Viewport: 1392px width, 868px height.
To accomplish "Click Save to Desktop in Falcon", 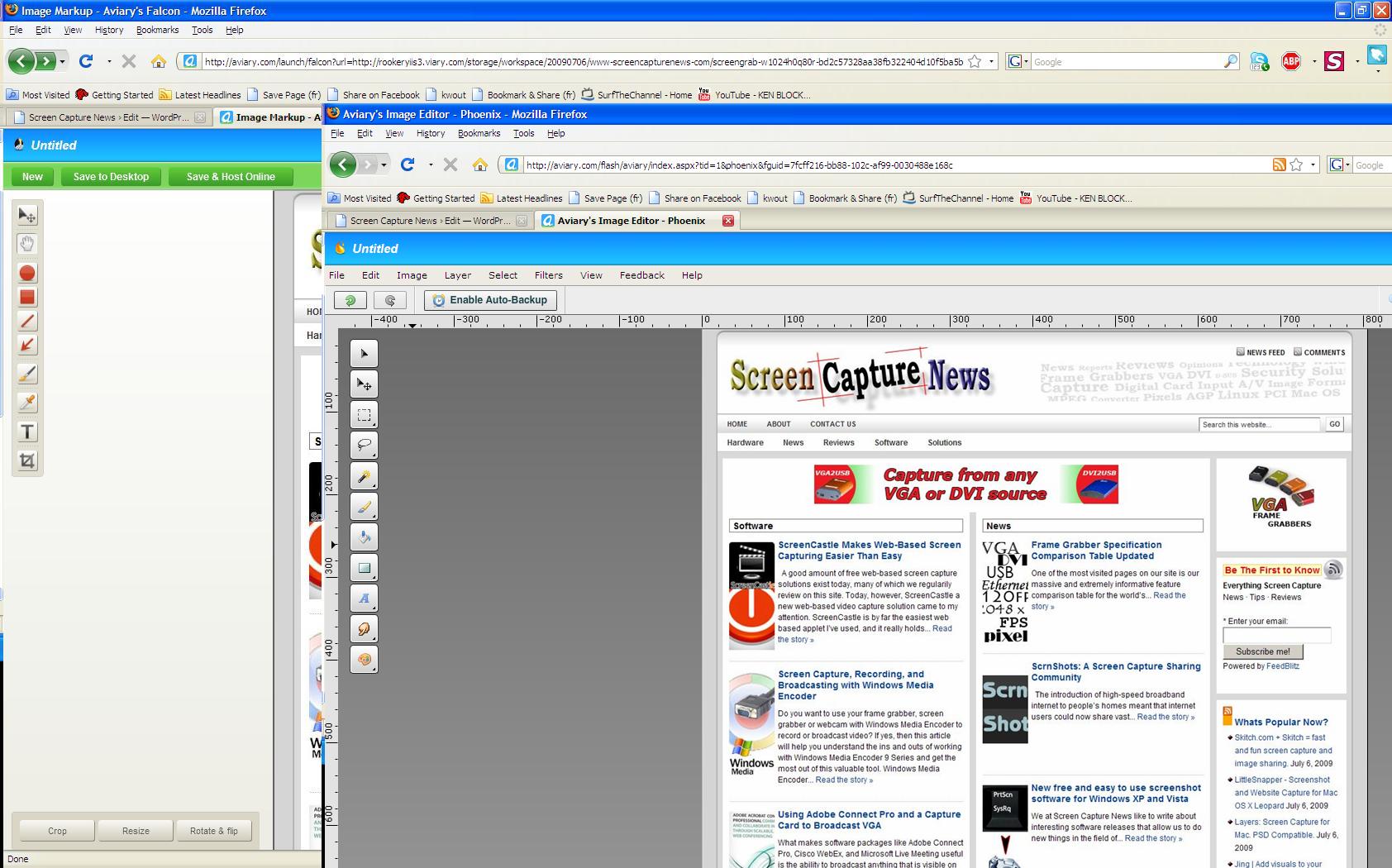I will [x=111, y=176].
